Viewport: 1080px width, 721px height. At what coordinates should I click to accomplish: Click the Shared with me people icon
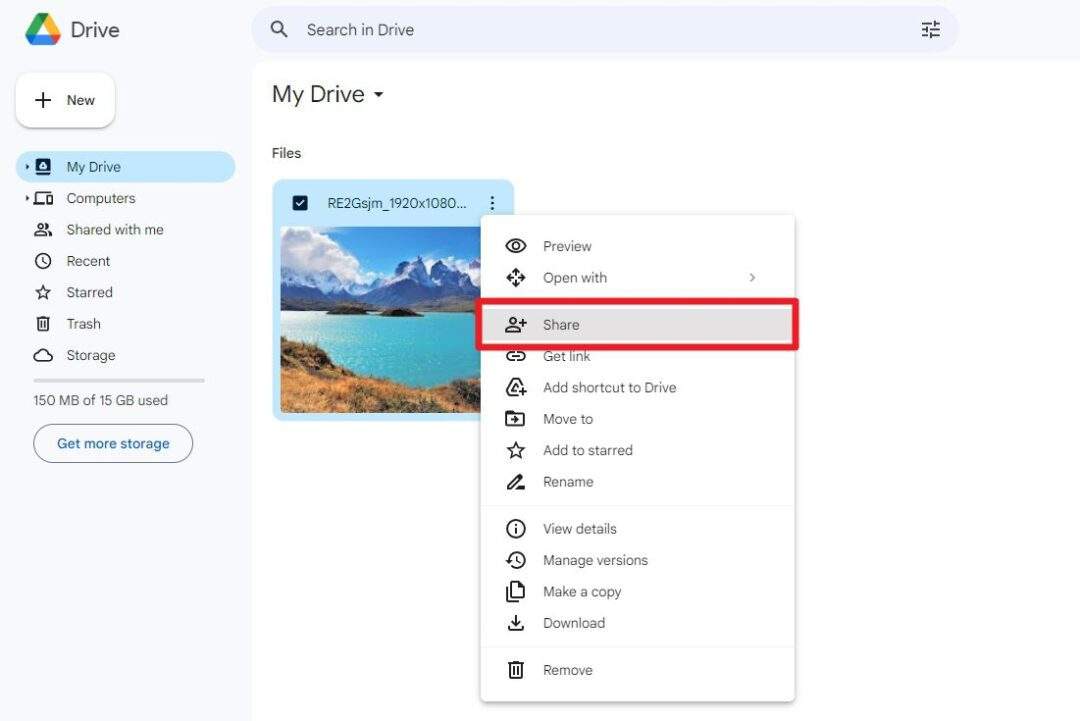pyautogui.click(x=43, y=230)
